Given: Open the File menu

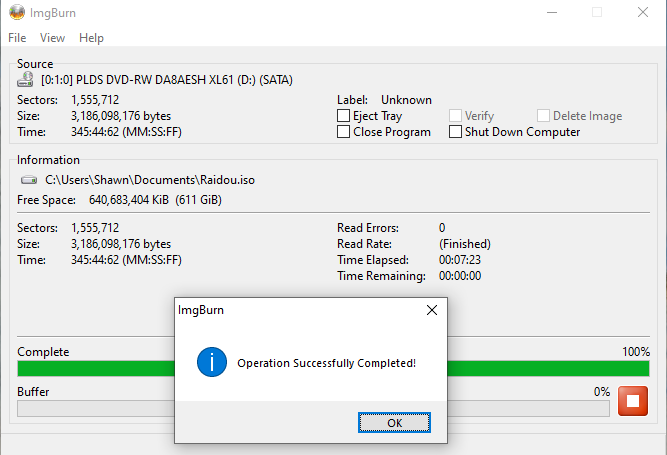Looking at the screenshot, I should (x=17, y=38).
